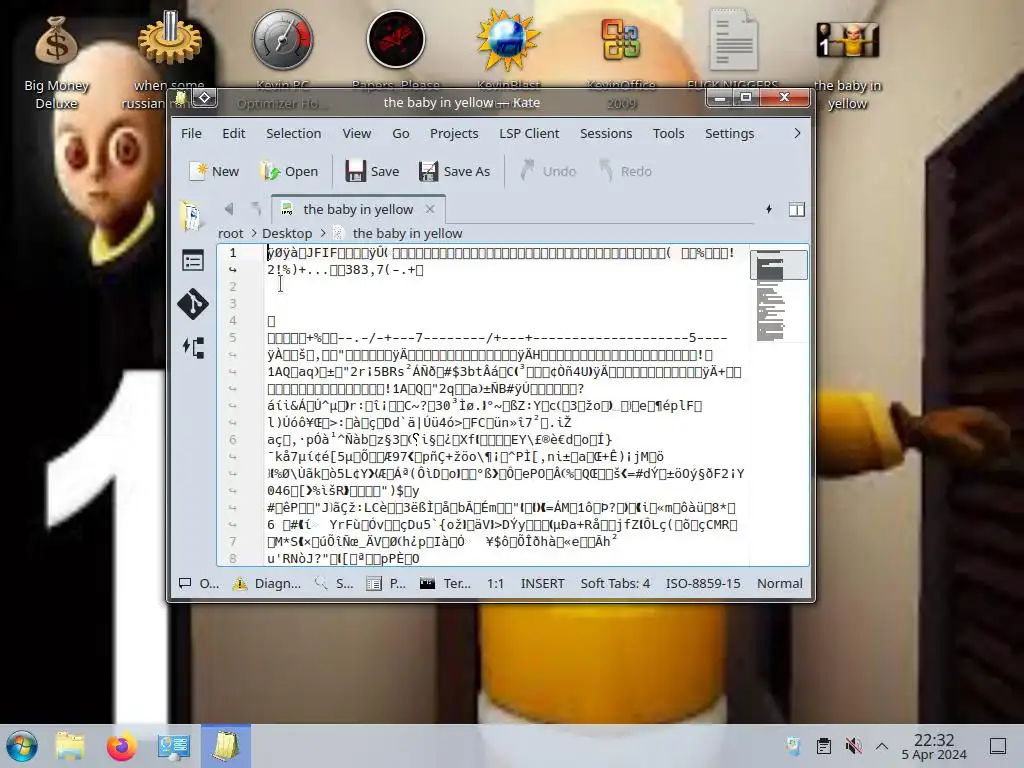Click the split view icon
Screen dimensions: 1024x768
(797, 209)
